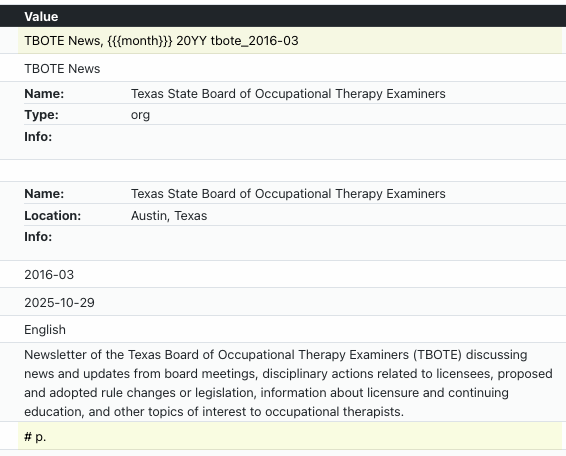The image size is (566, 456).
Task: Select the title template row 'TBOTE News, {{{month}}} 20YY'
Action: pyautogui.click(x=290, y=41)
